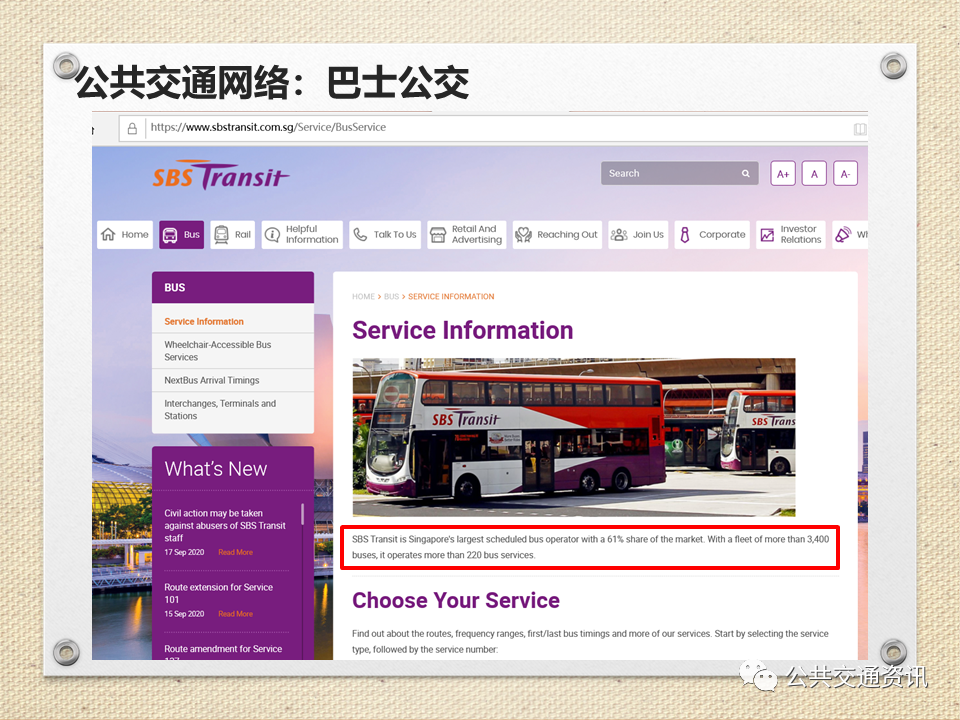The height and width of the screenshot is (720, 960).
Task: Click the SBS Transit logo
Action: coord(220,176)
